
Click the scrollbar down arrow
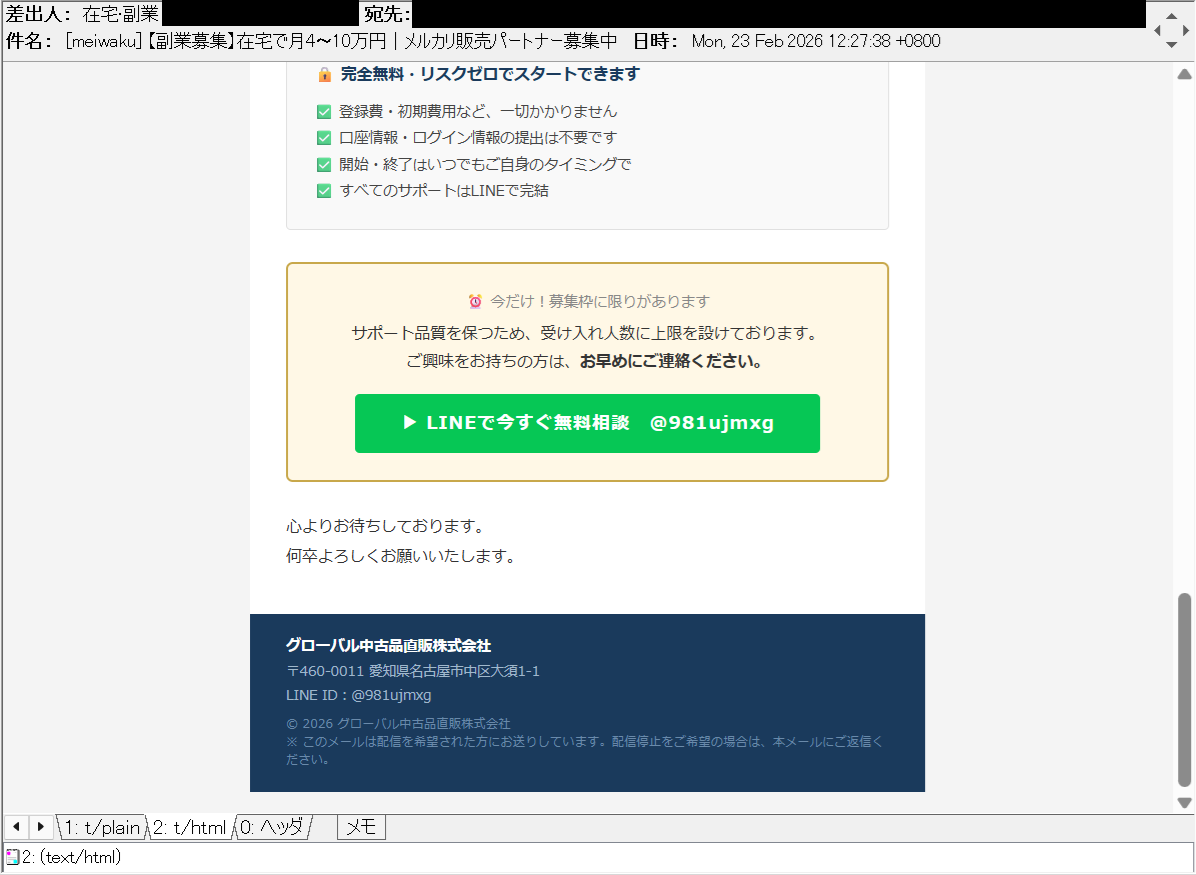coord(1185,803)
